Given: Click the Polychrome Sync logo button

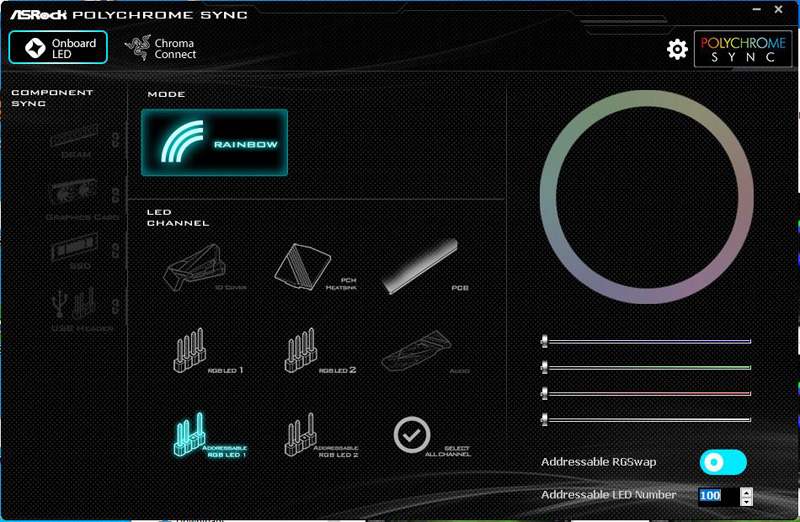Looking at the screenshot, I should point(743,49).
